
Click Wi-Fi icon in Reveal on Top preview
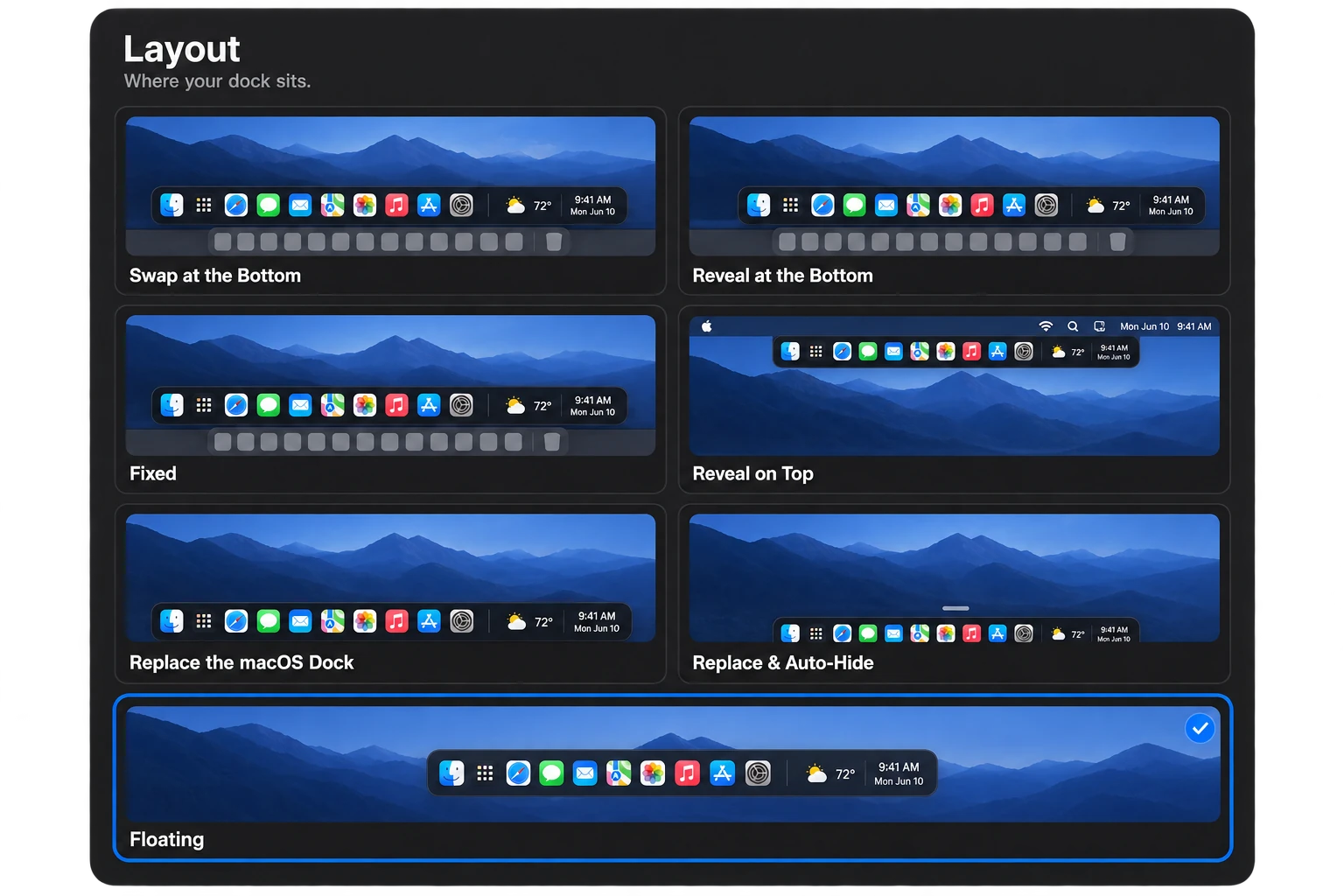pos(1046,326)
